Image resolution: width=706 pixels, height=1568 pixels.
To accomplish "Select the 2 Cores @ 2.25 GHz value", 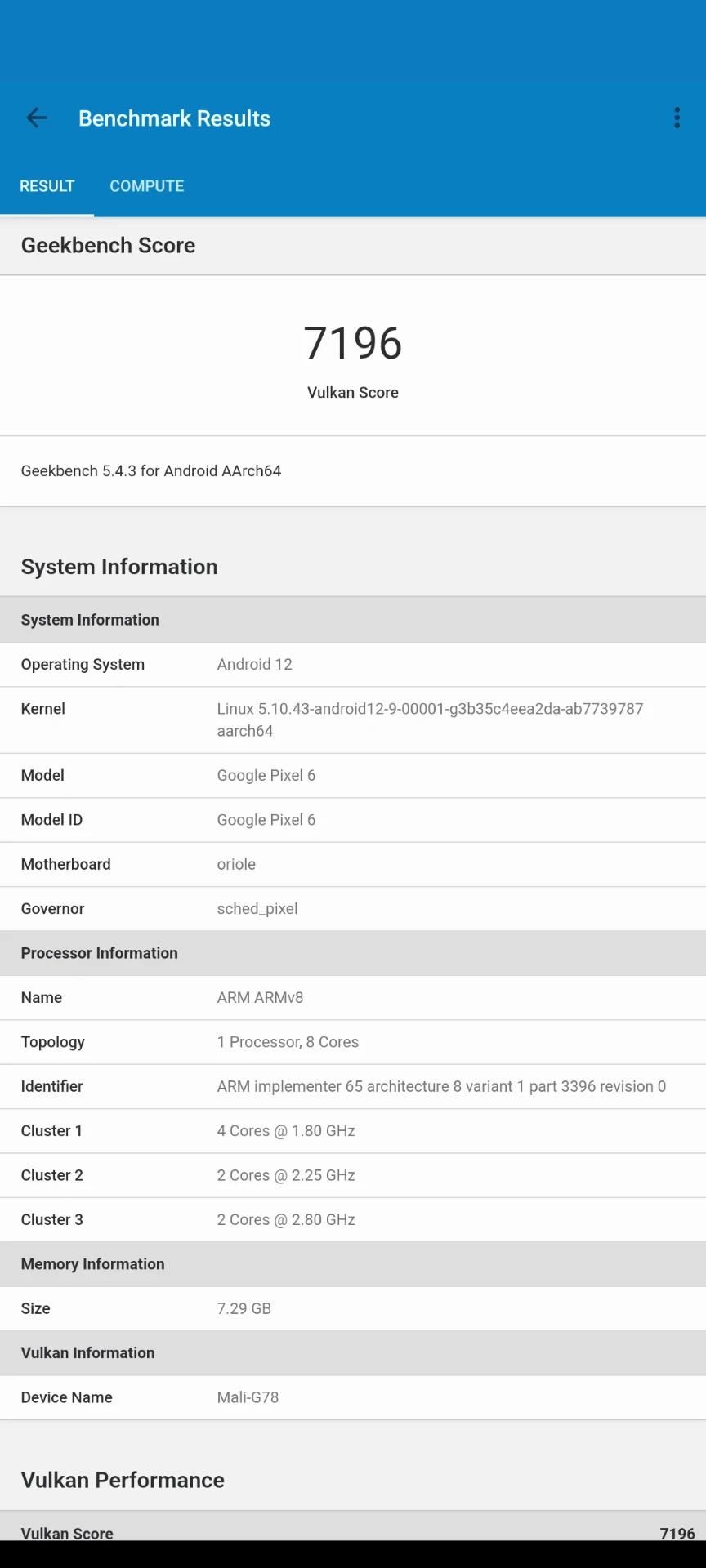I will (x=286, y=1175).
